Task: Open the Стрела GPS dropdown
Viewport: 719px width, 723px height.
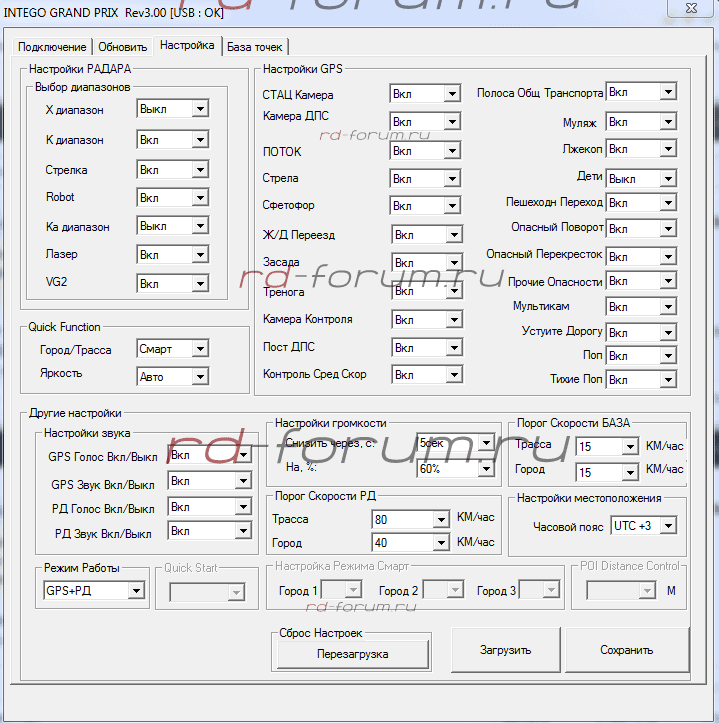Action: pos(425,178)
